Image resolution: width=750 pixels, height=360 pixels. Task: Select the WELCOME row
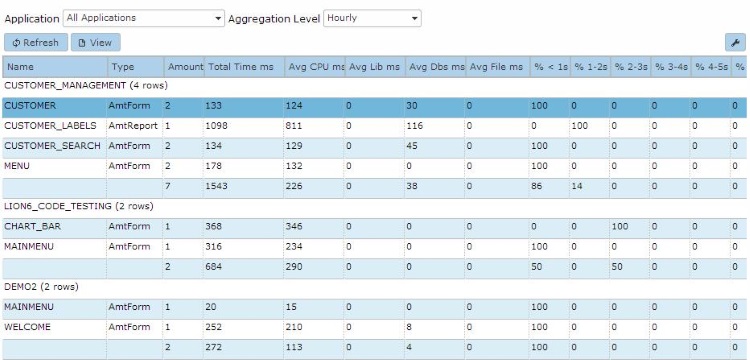tap(374, 327)
